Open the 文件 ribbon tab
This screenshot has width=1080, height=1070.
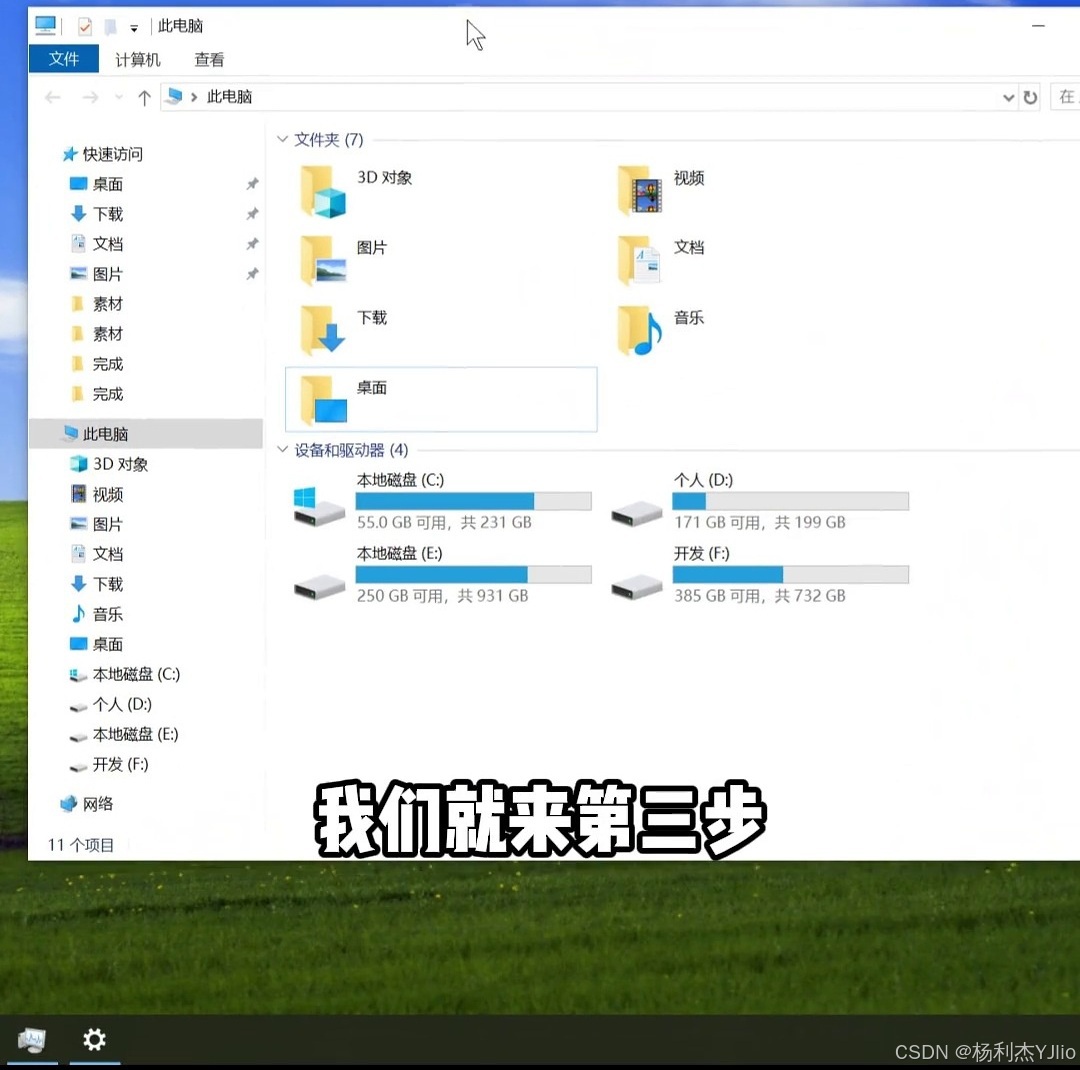[63, 59]
